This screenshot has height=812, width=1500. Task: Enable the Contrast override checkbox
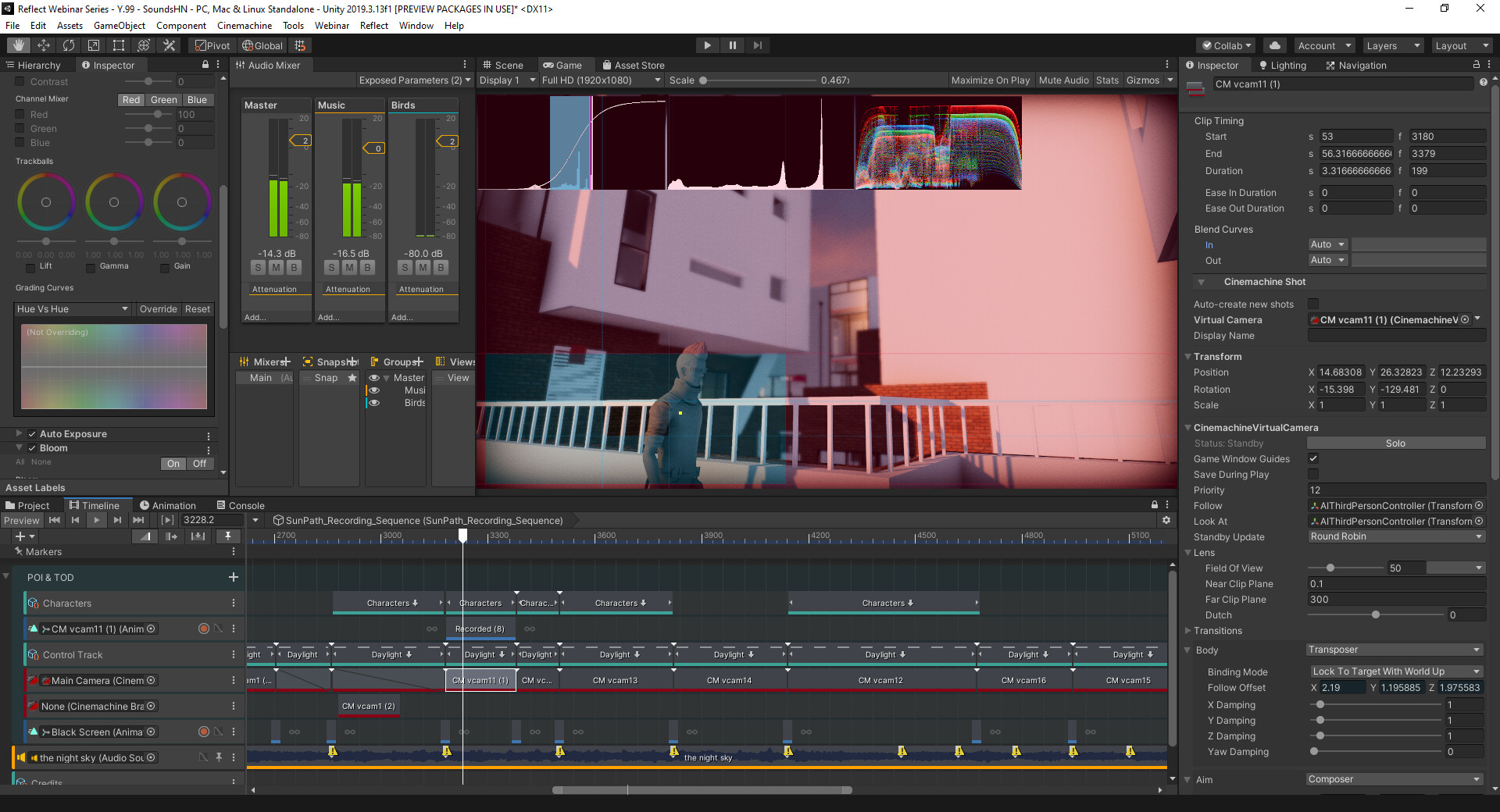(x=20, y=81)
